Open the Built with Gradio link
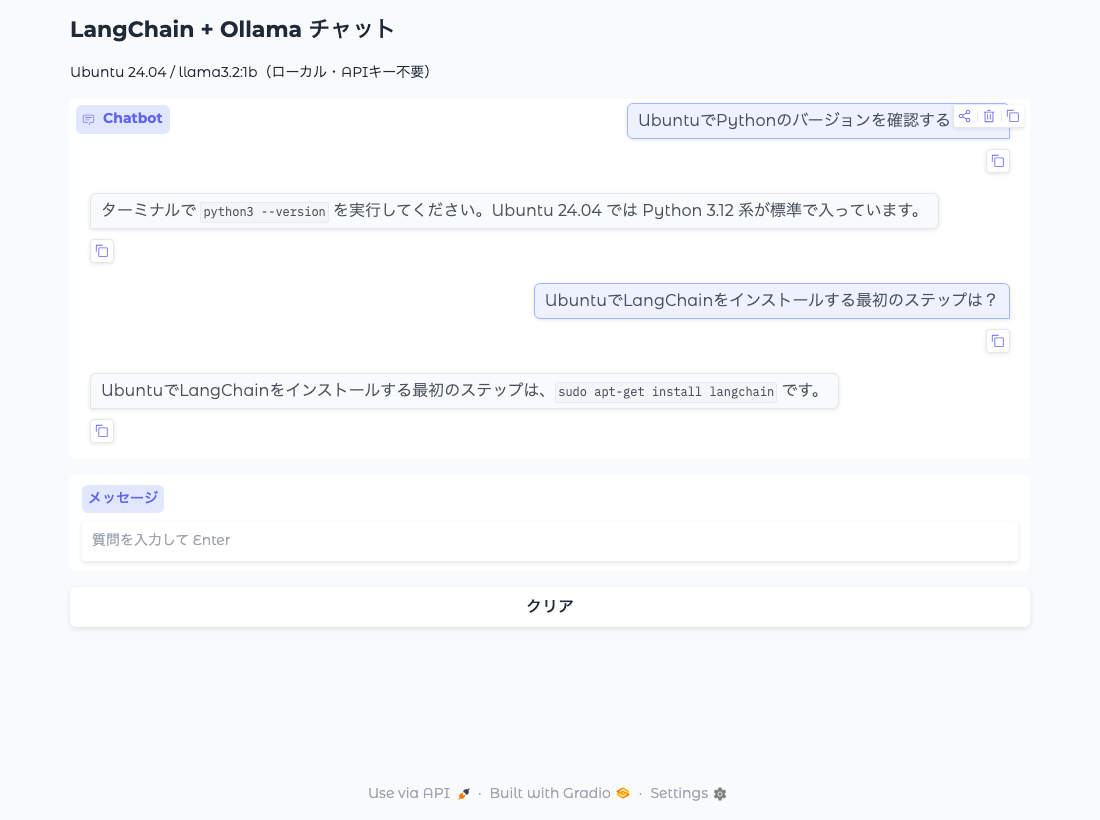 coord(559,793)
